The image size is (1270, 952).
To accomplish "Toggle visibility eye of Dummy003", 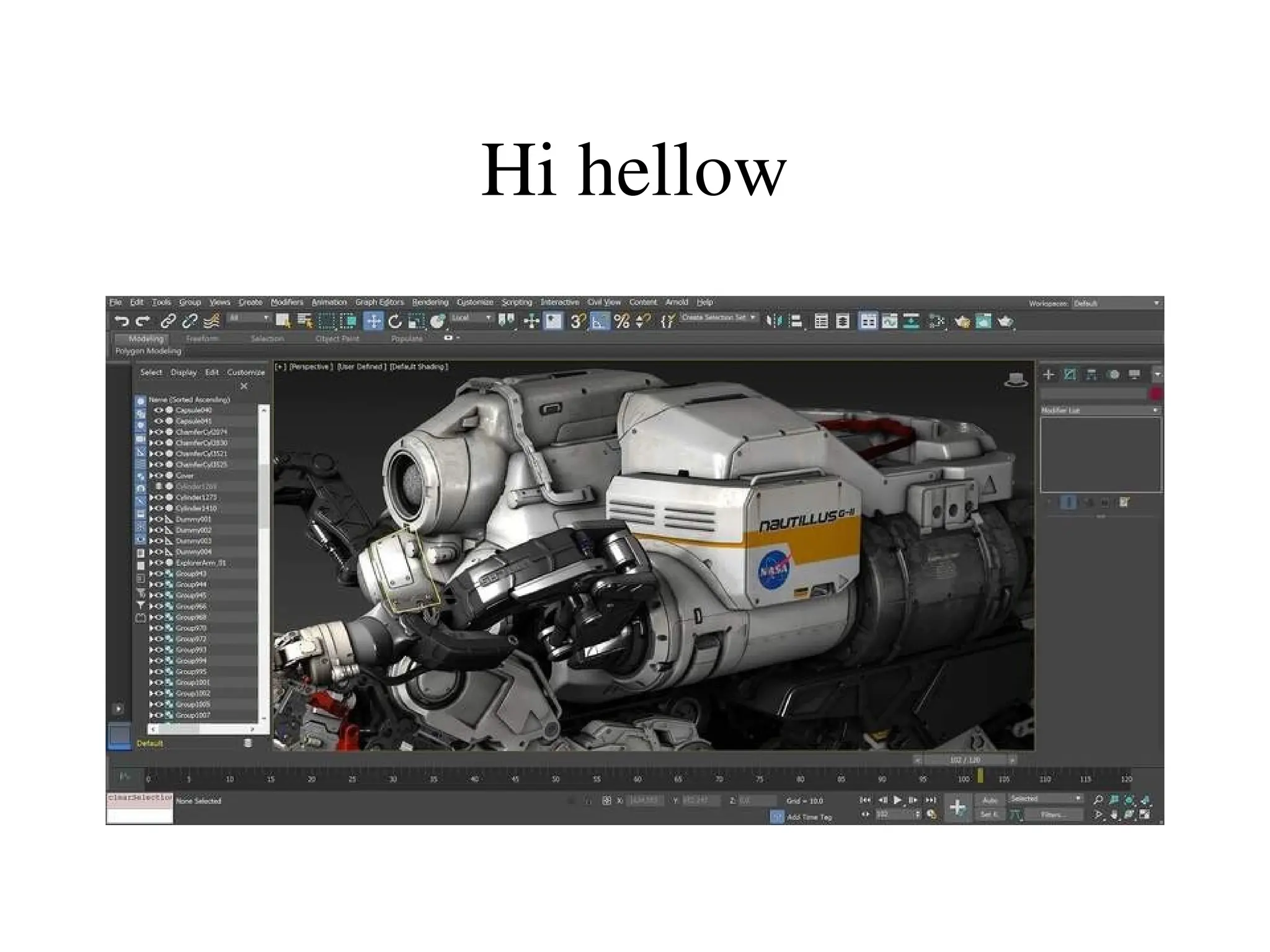I will 159,541.
